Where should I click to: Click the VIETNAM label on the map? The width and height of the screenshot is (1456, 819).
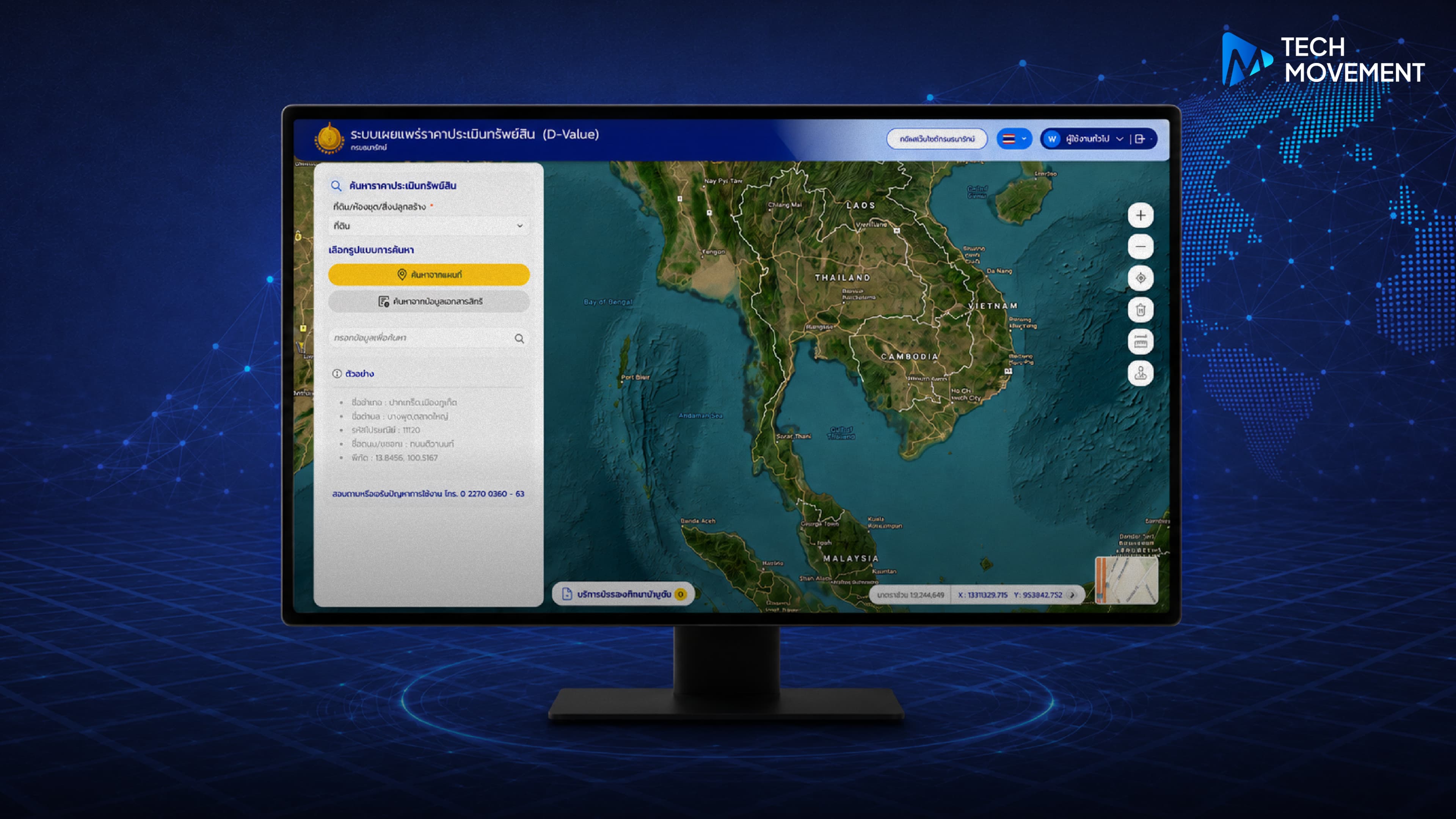point(994,306)
